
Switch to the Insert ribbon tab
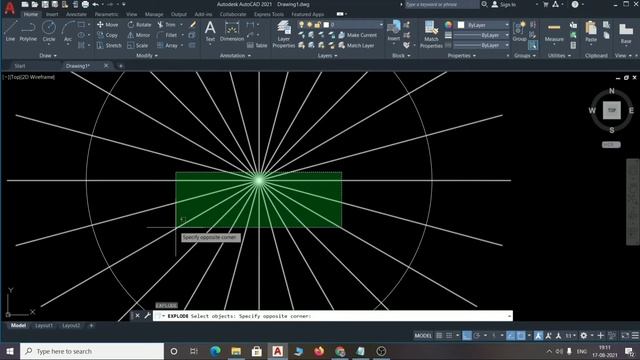click(x=52, y=14)
